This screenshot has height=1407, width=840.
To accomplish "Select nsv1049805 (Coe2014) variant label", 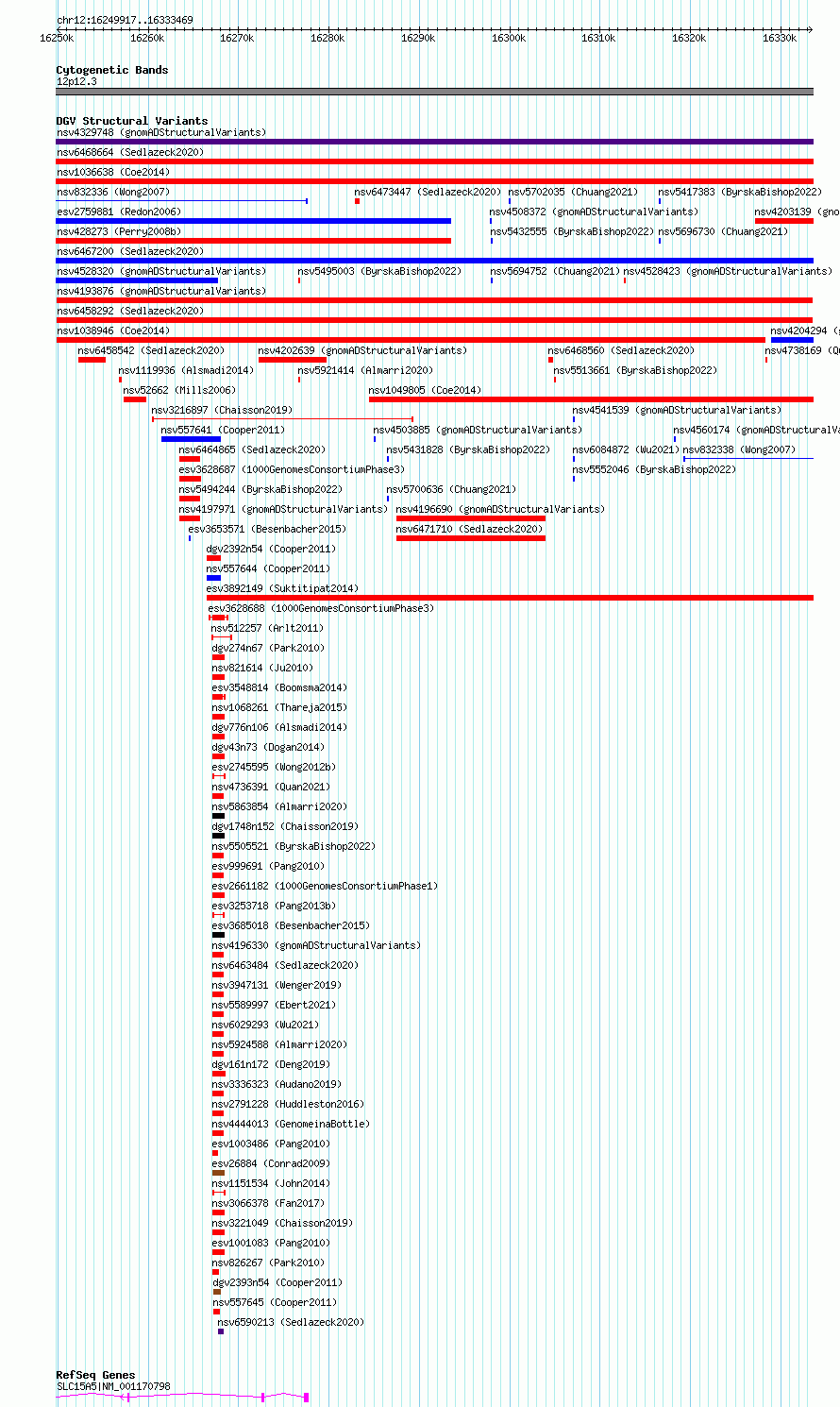I will pos(425,390).
